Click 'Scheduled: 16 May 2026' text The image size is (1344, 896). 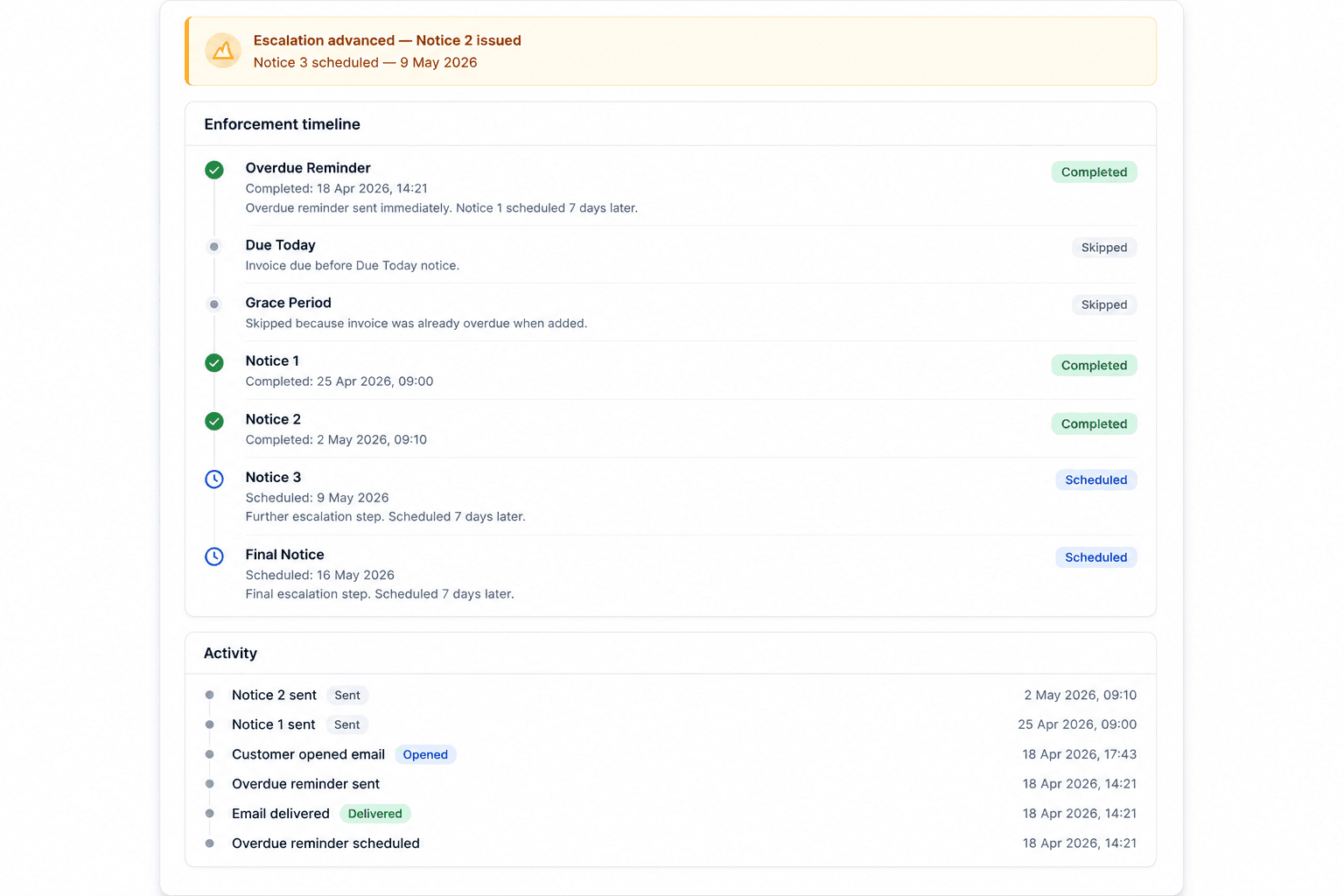pyautogui.click(x=319, y=575)
